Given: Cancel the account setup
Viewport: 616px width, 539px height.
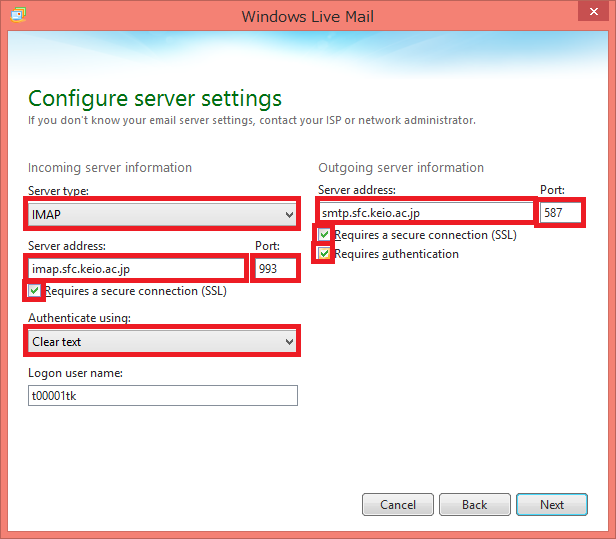Looking at the screenshot, I should click(398, 505).
